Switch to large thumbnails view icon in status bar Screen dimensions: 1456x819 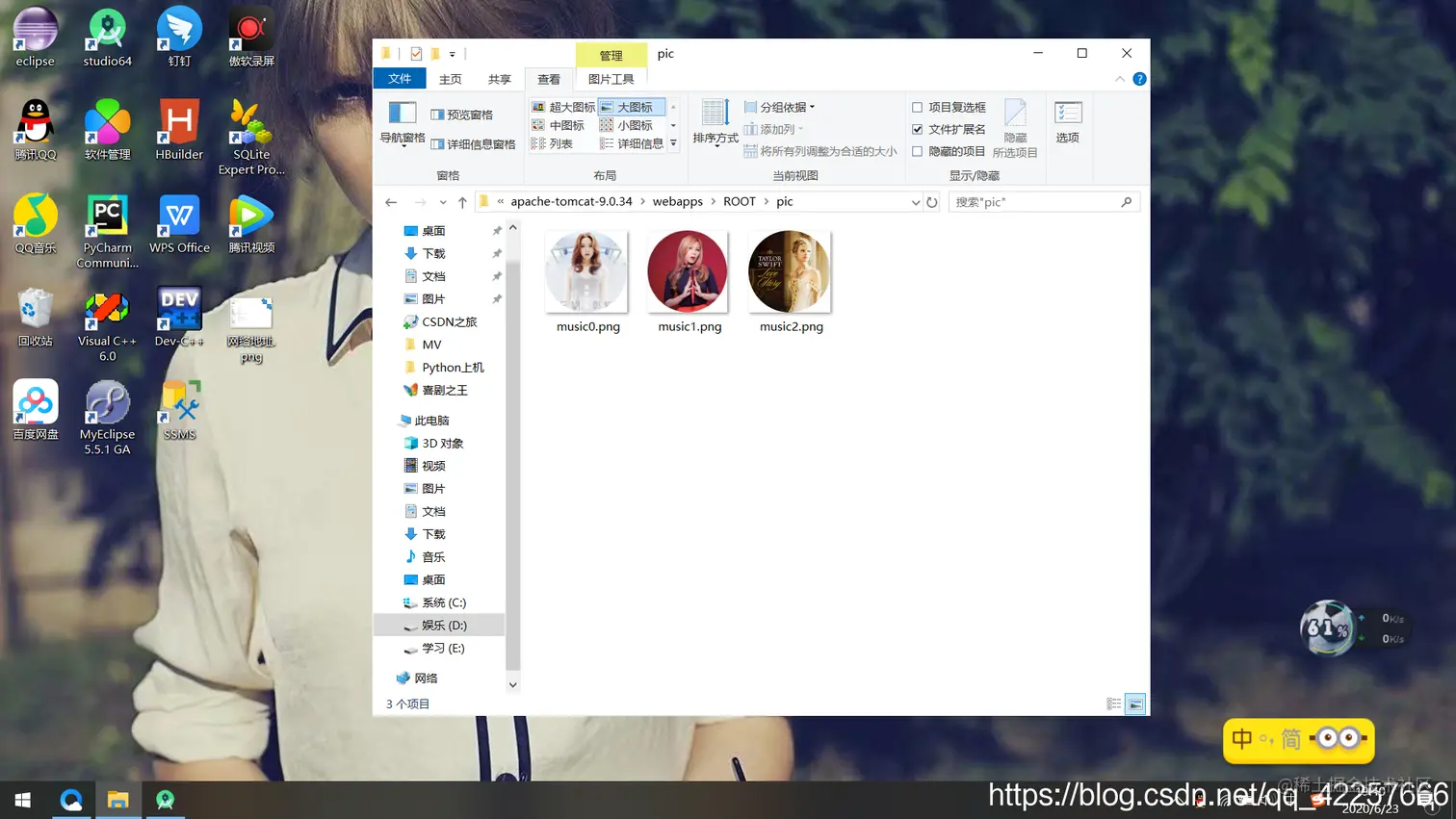coord(1135,704)
